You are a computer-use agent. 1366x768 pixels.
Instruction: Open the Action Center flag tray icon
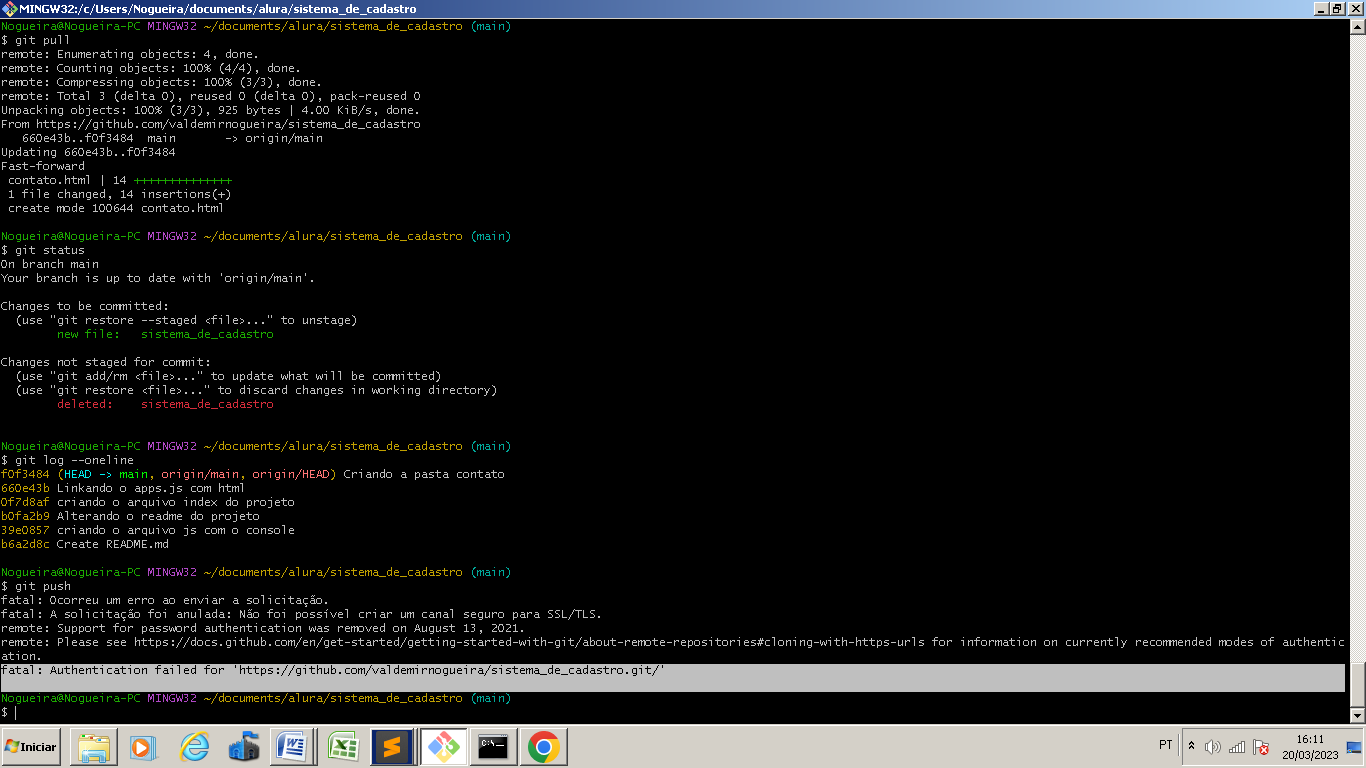1261,747
